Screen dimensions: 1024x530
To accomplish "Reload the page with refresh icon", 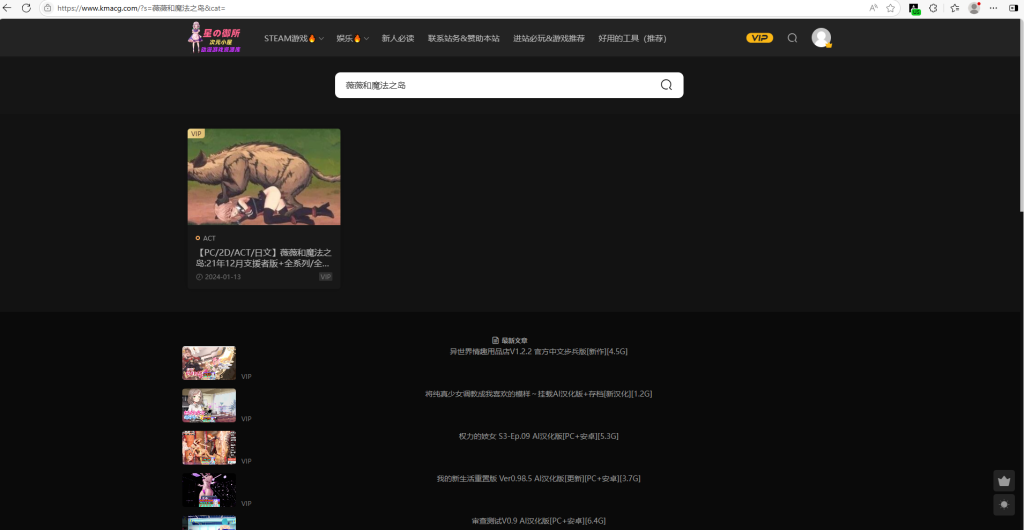I will click(x=26, y=8).
